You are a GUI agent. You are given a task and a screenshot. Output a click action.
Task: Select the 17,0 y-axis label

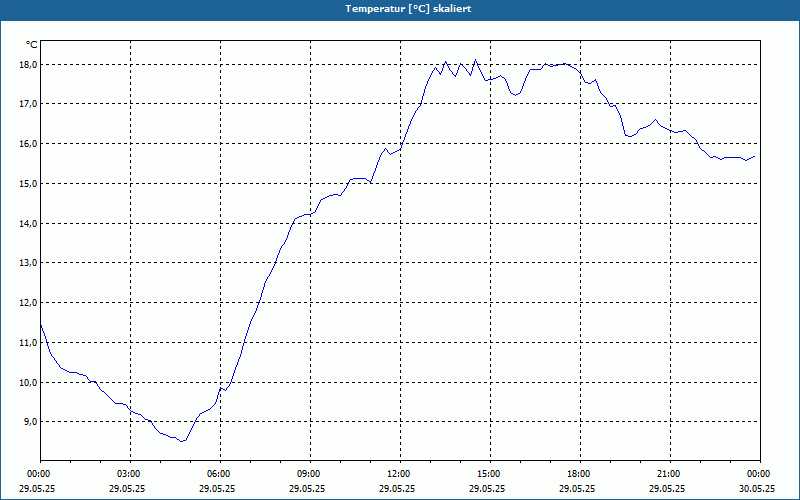(28, 104)
